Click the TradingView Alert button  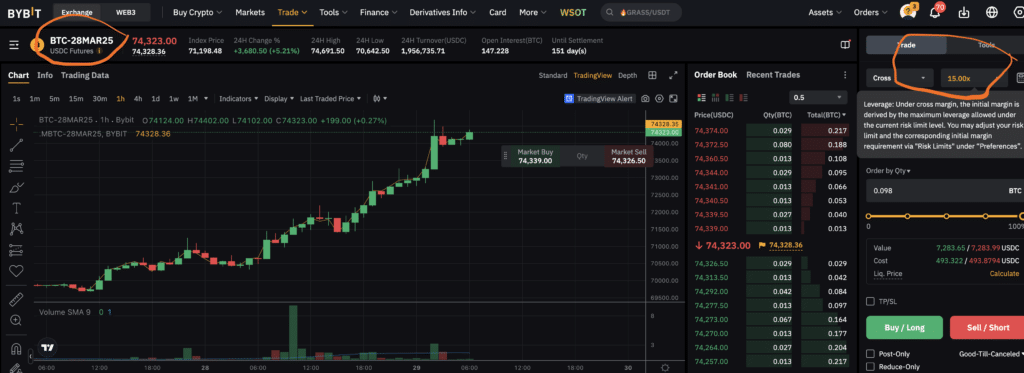[599, 99]
